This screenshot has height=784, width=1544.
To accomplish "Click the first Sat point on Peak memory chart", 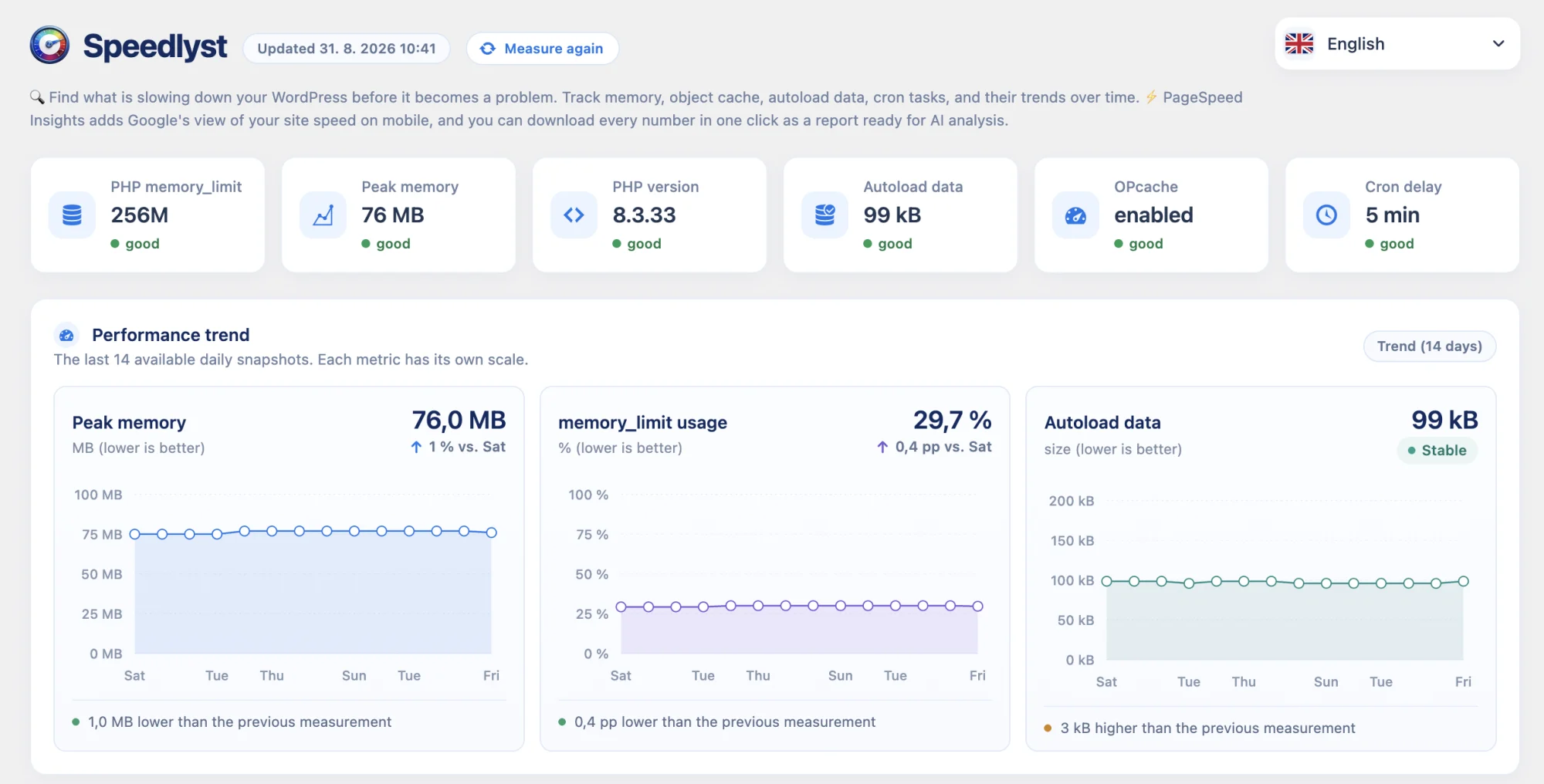I will [x=134, y=534].
